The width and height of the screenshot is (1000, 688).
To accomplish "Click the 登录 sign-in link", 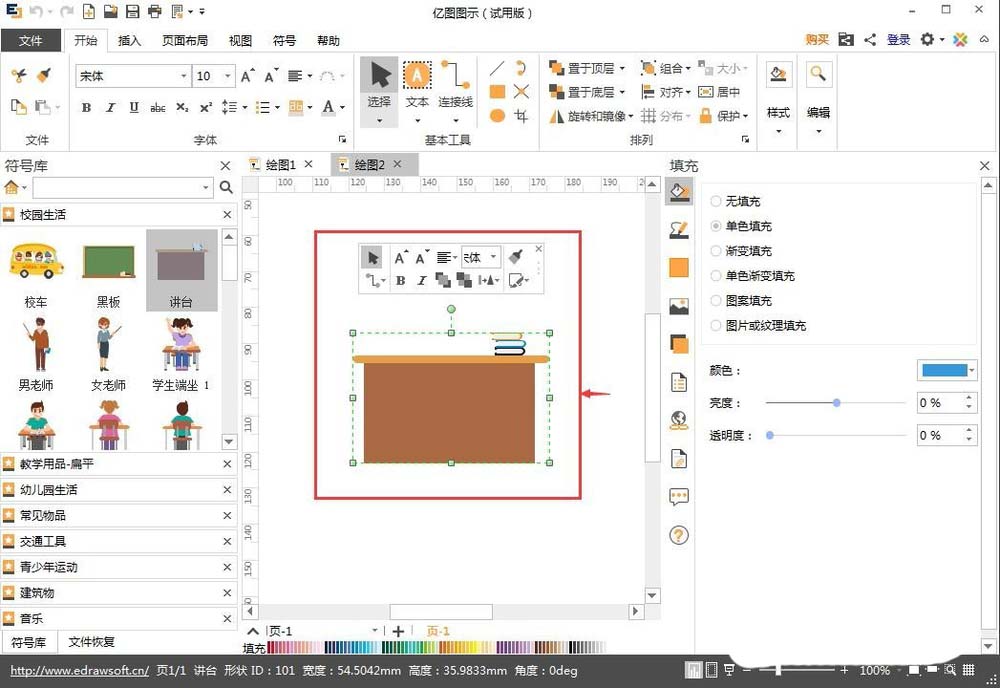I will 897,39.
